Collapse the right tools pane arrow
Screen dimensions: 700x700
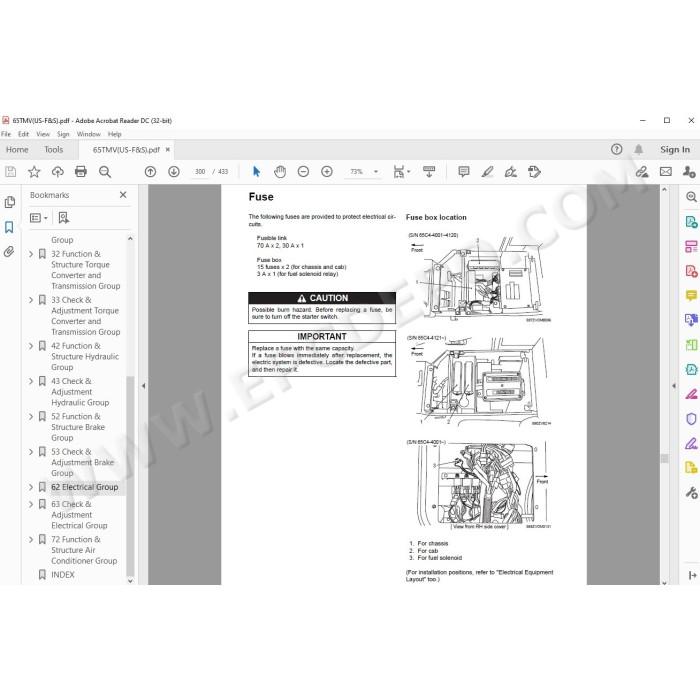coord(674,386)
